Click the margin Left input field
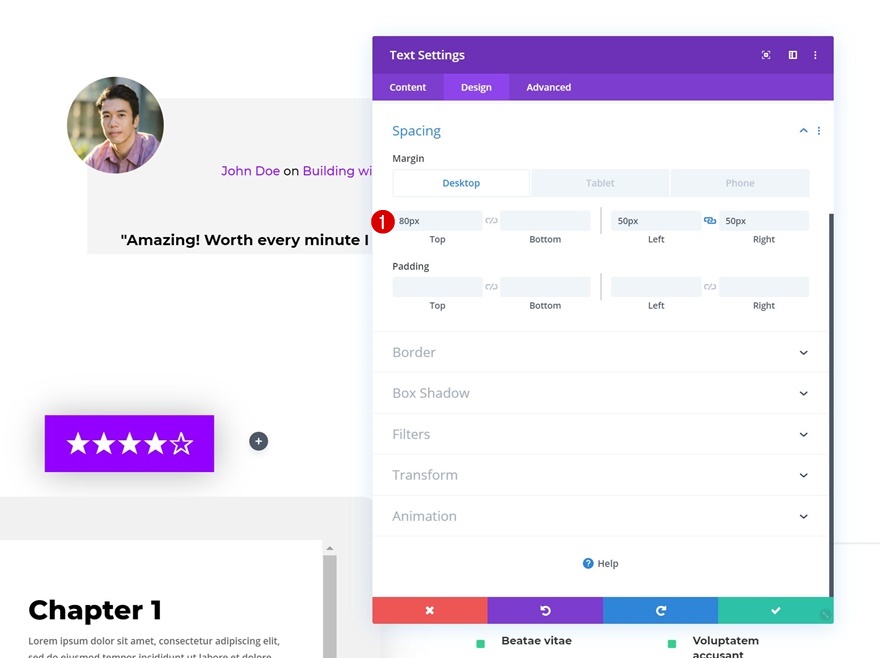This screenshot has height=658, width=880. point(656,221)
